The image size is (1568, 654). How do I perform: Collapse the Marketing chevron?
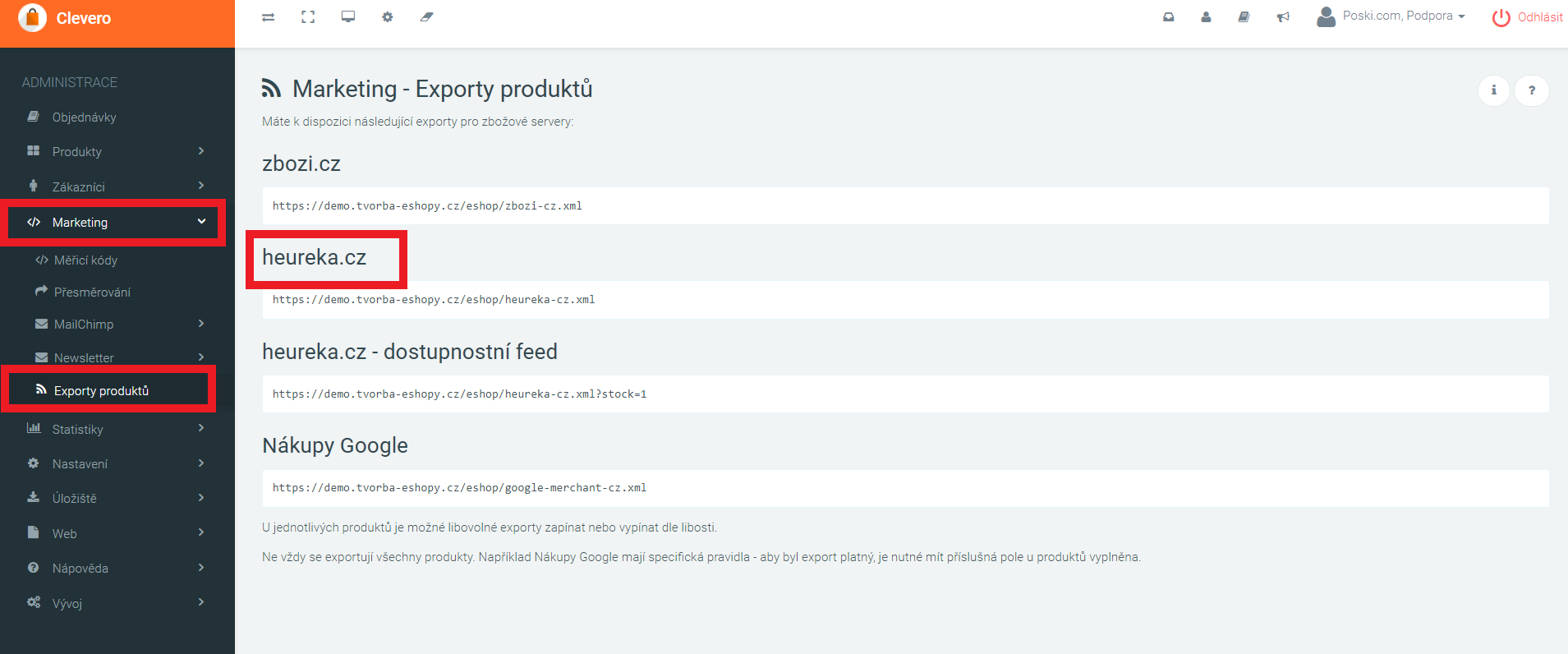[201, 222]
